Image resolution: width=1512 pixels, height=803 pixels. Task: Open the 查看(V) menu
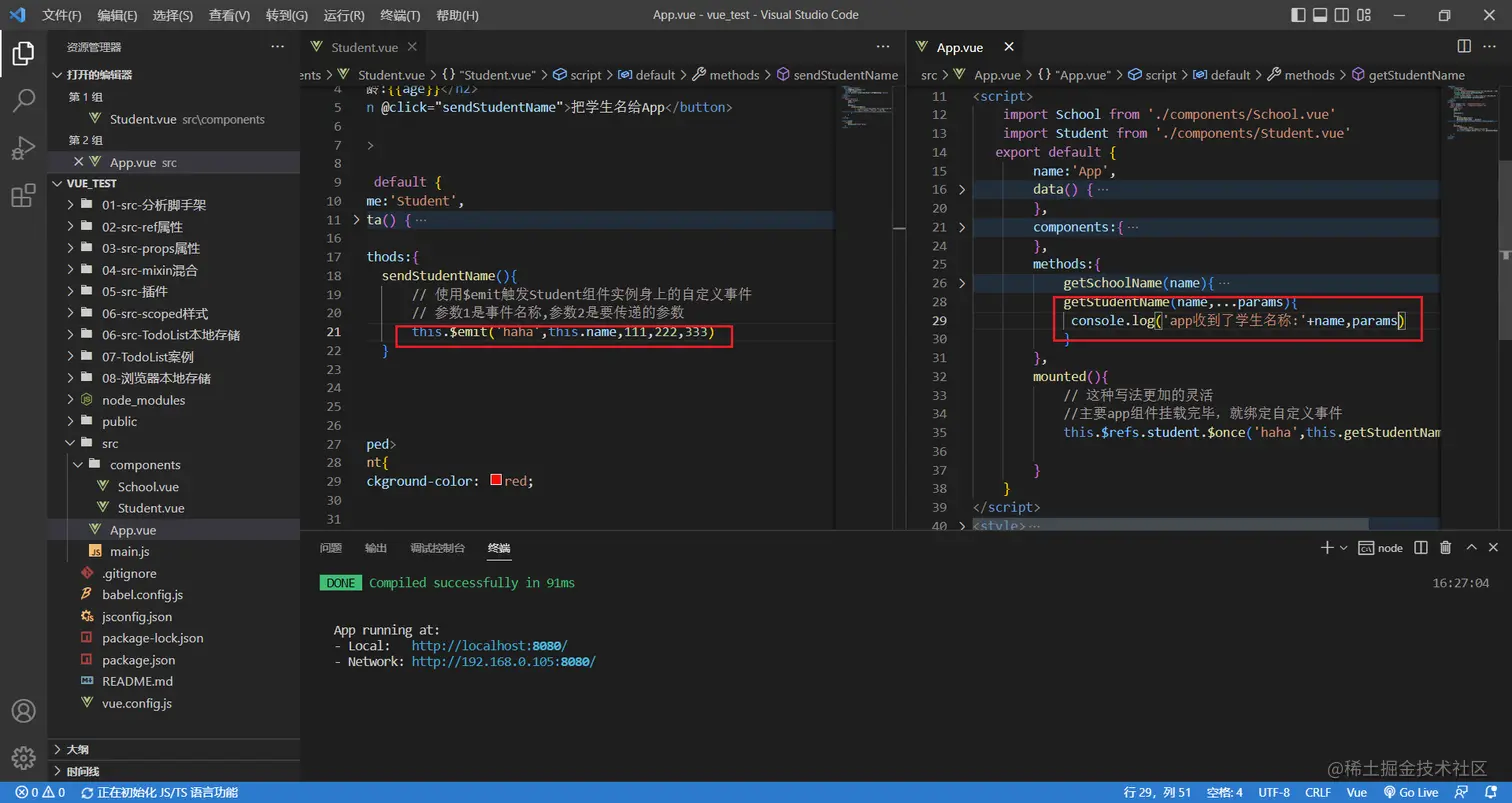point(230,15)
